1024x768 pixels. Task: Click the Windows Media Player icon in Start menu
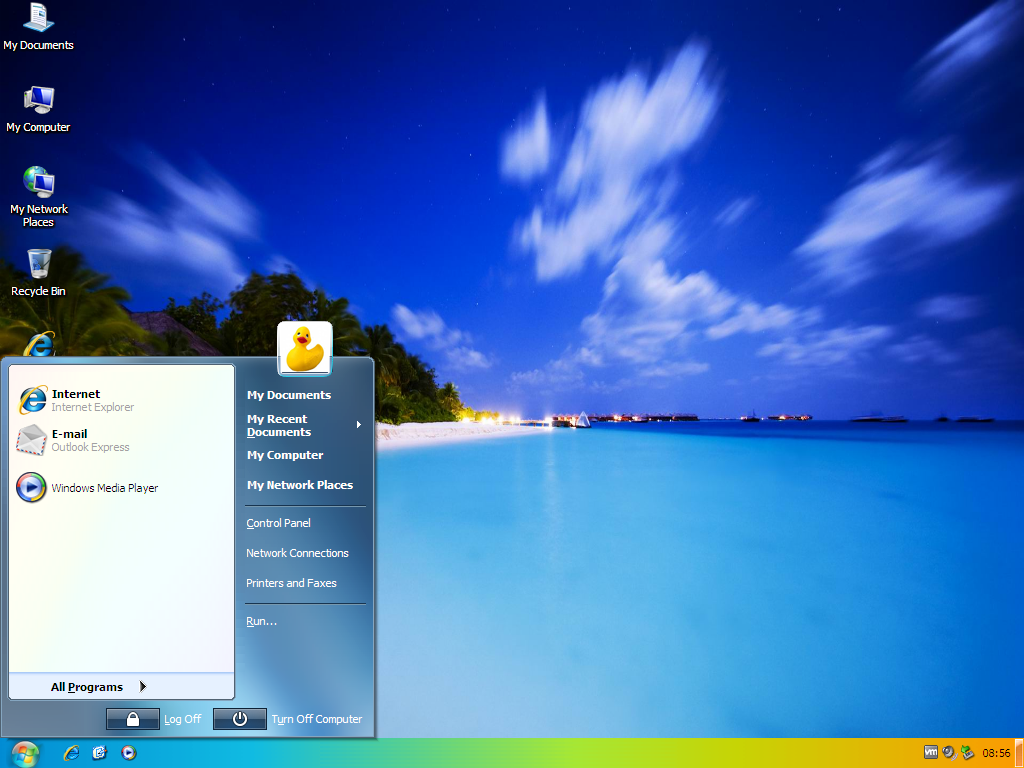tap(31, 487)
